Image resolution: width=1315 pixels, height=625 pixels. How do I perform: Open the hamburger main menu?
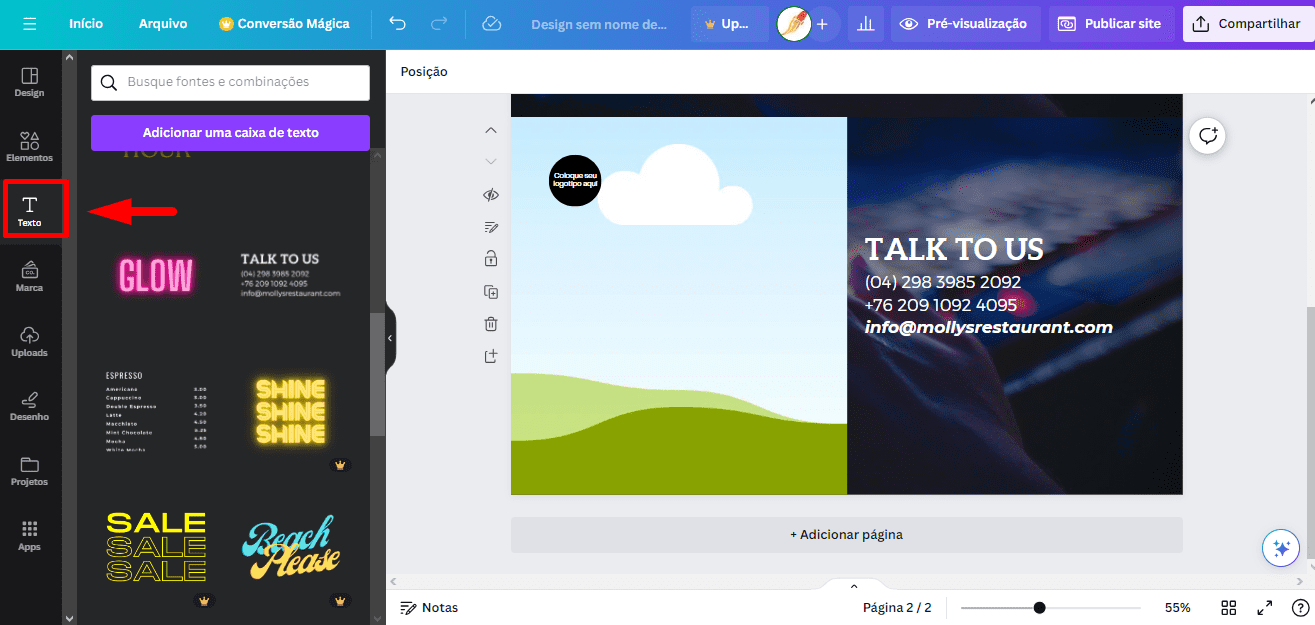[29, 24]
